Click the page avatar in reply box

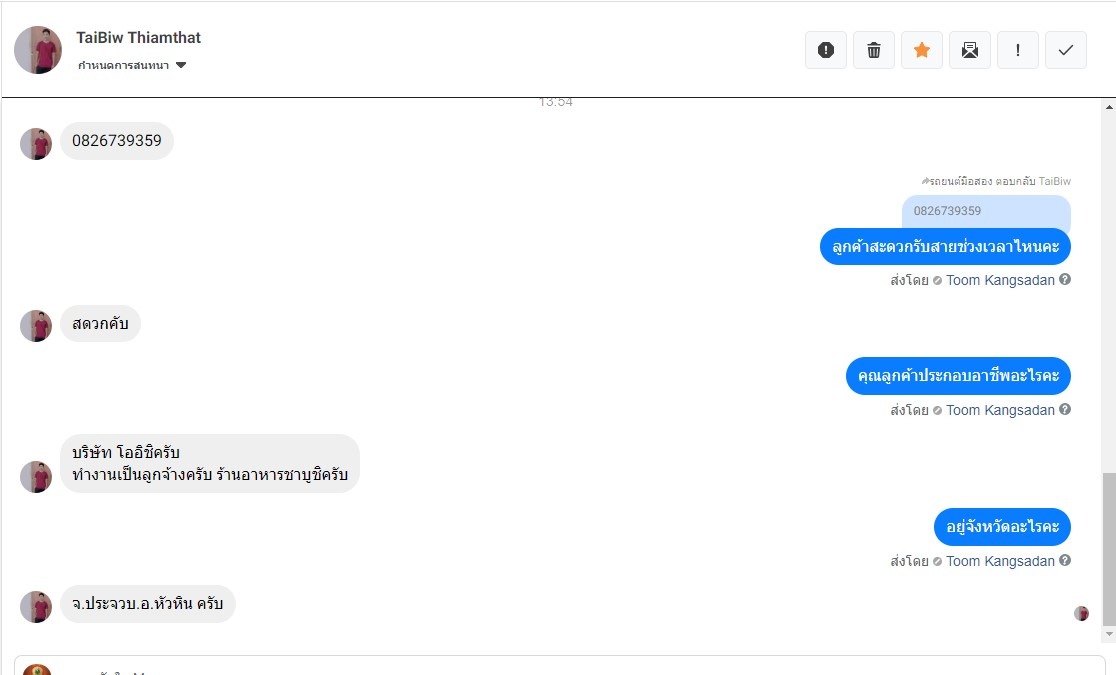tap(37, 669)
